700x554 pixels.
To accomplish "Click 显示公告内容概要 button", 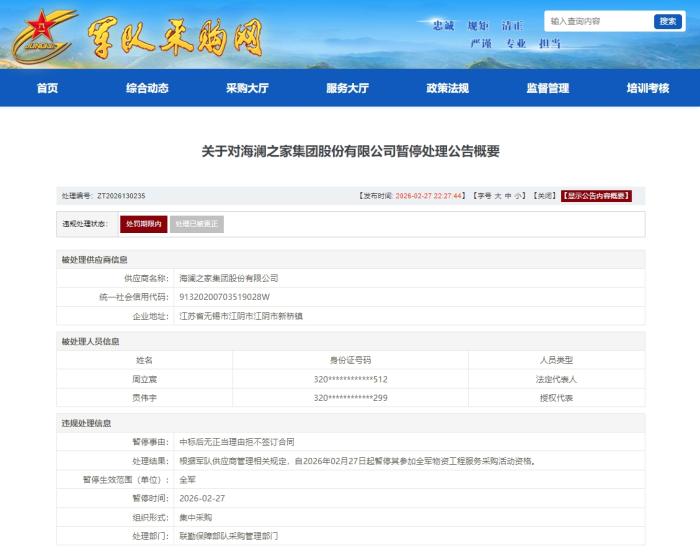I will coord(596,196).
